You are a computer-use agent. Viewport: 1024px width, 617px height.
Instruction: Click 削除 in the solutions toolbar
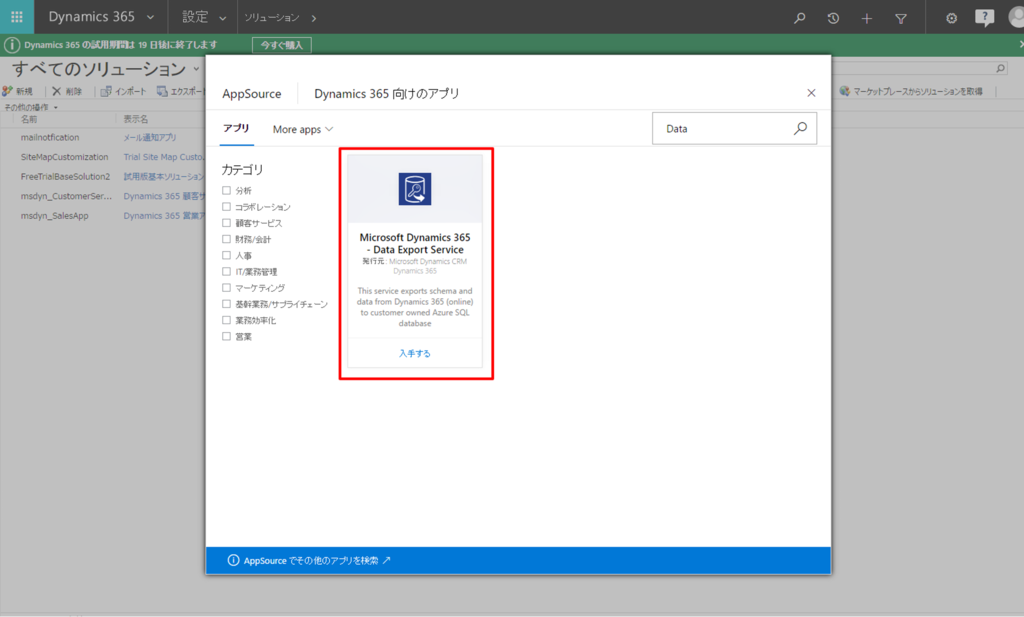[67, 91]
